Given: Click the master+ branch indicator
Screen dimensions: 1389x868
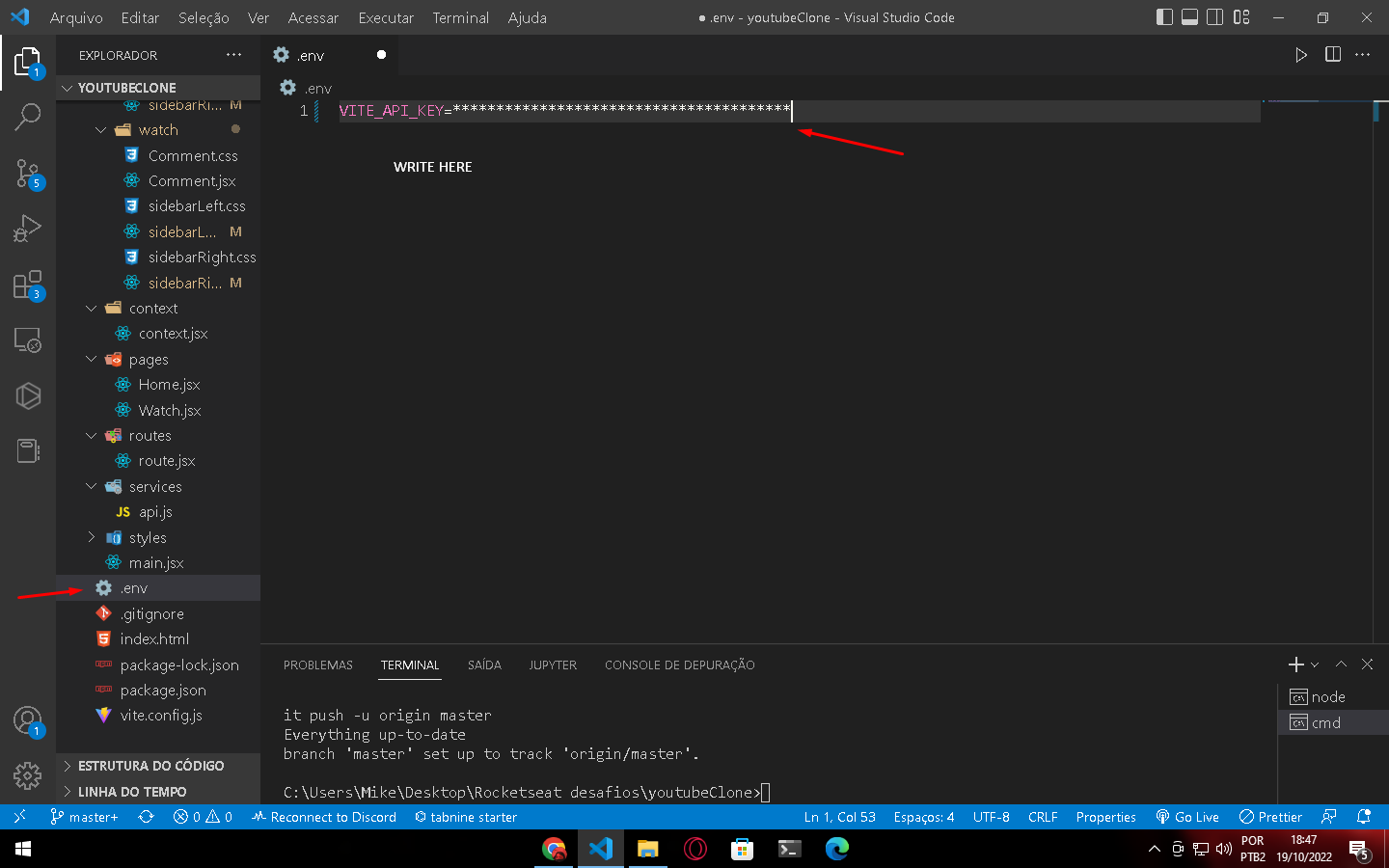Looking at the screenshot, I should pos(85,817).
